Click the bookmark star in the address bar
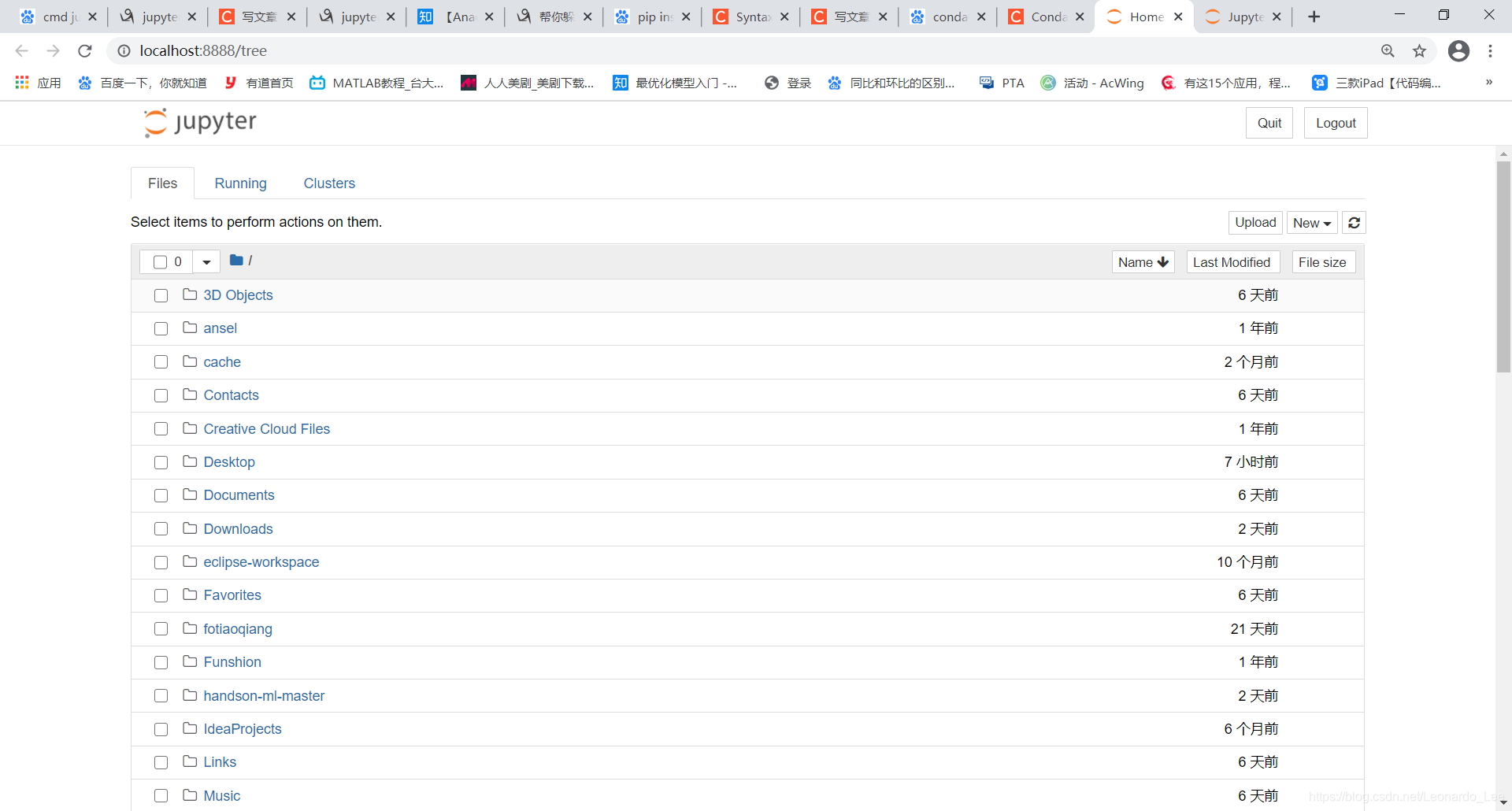This screenshot has width=1512, height=811. 1419,50
